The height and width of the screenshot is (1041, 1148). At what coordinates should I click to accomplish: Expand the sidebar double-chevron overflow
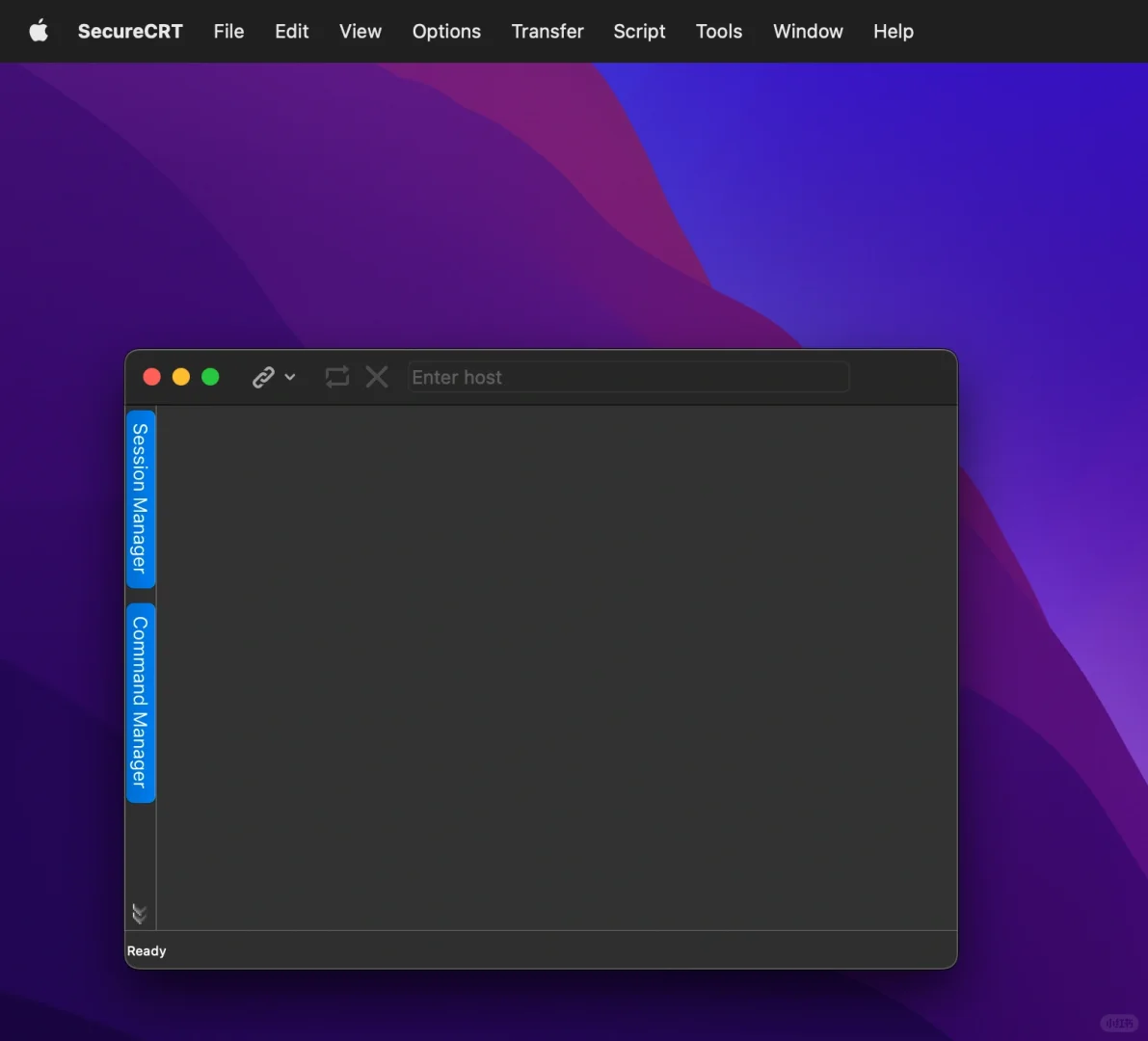click(x=139, y=913)
